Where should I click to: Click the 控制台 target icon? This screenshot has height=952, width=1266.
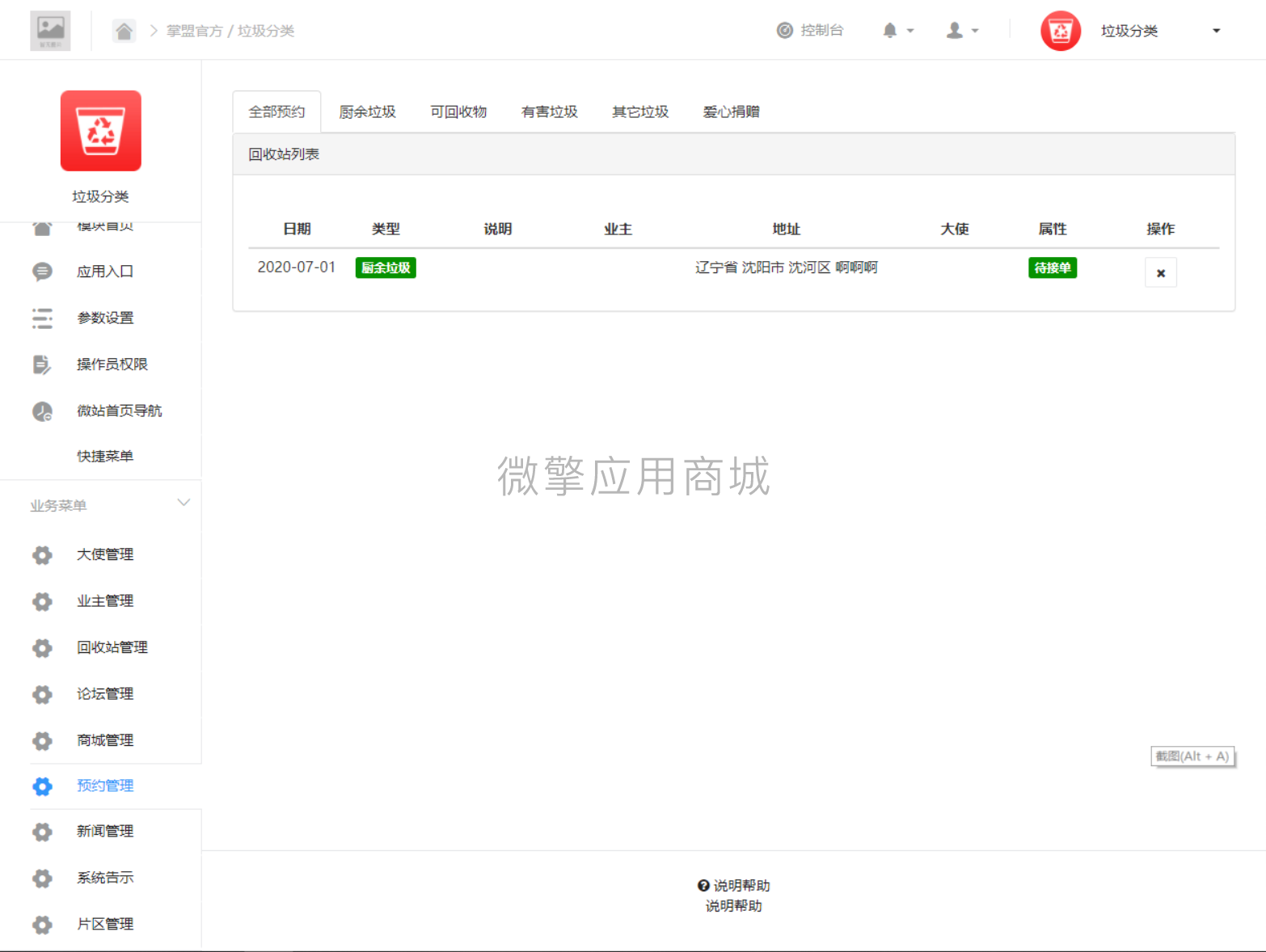coord(784,31)
